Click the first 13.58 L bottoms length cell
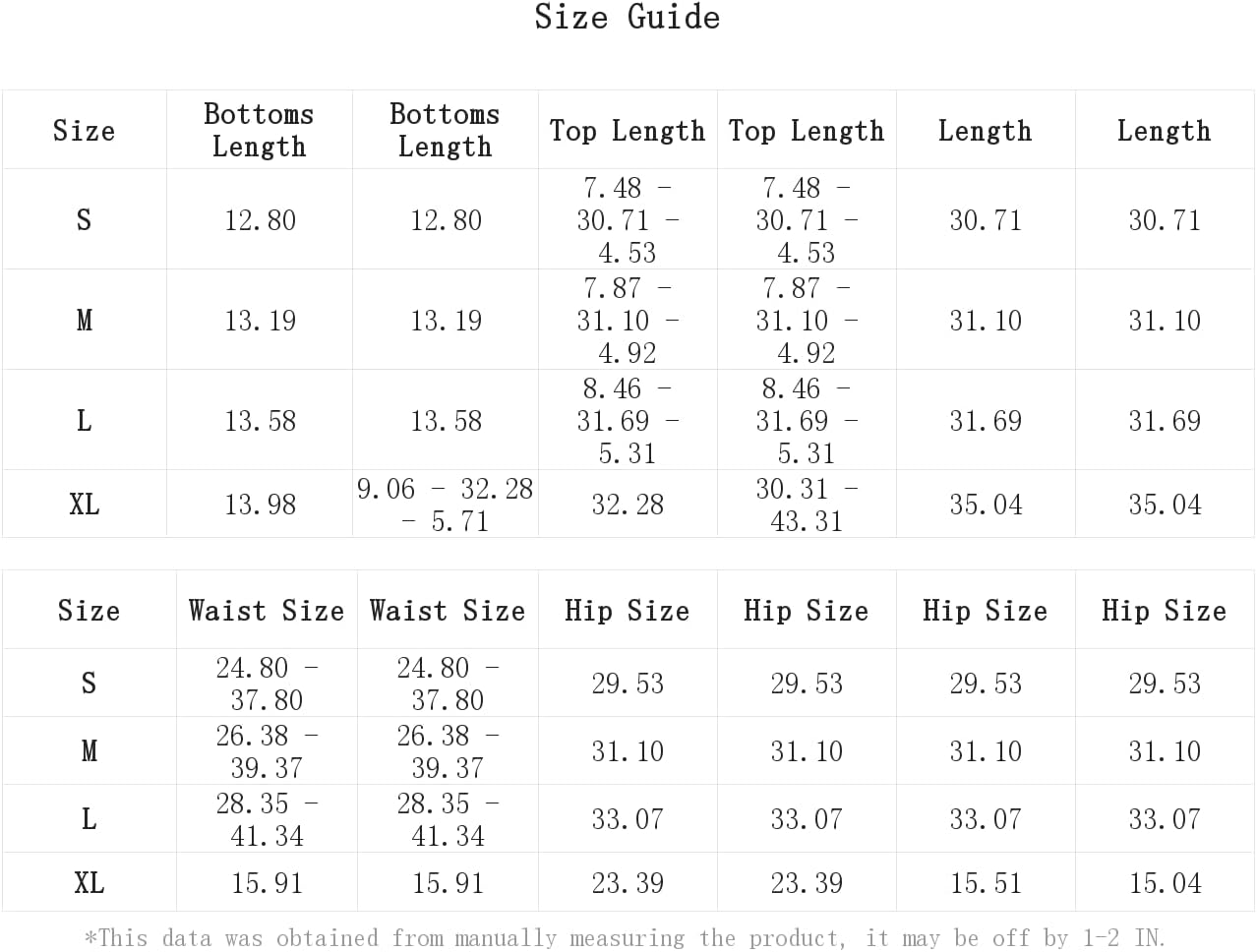The width and height of the screenshot is (1257, 952). click(x=260, y=421)
